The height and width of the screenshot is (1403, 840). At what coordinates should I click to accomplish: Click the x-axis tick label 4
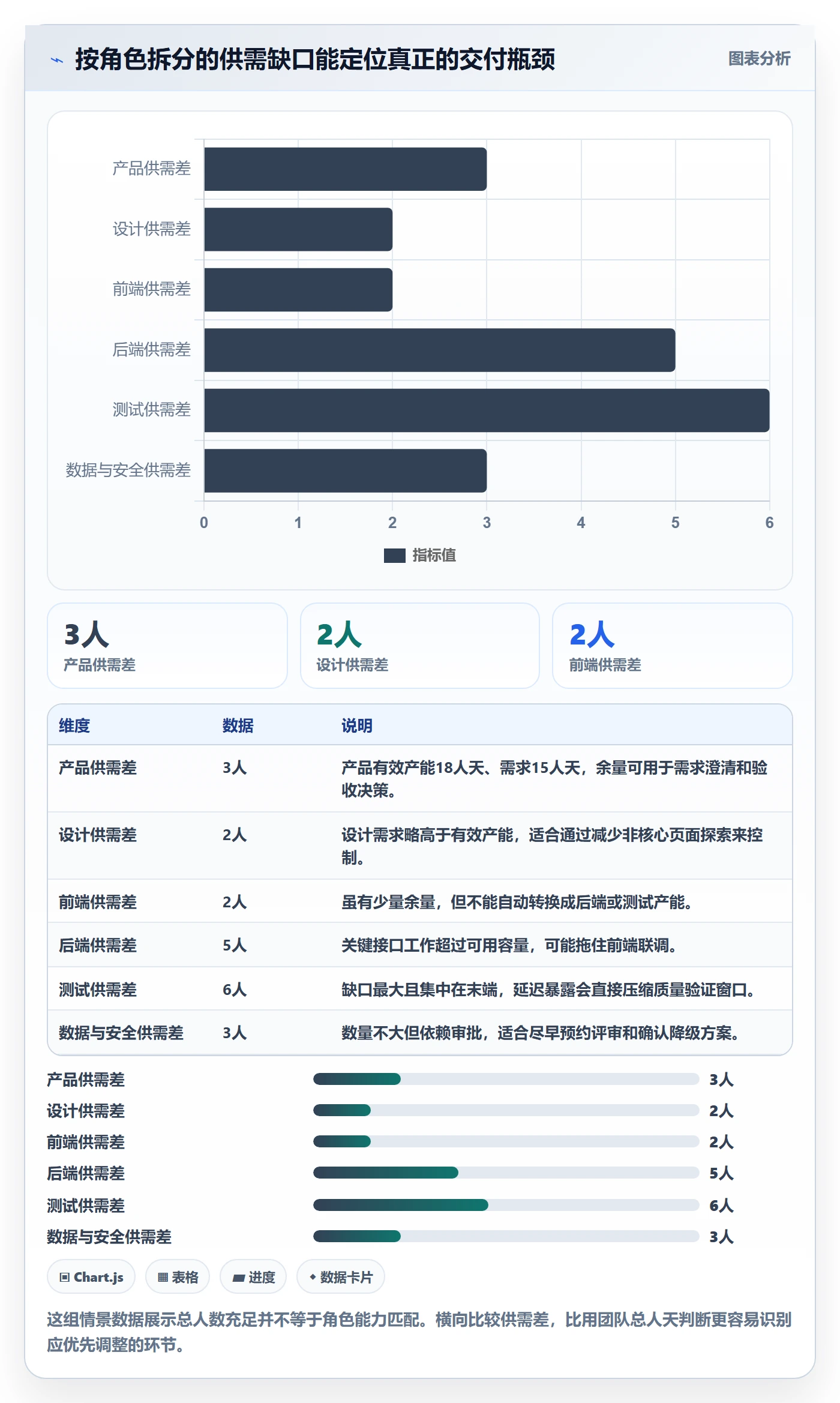581,523
